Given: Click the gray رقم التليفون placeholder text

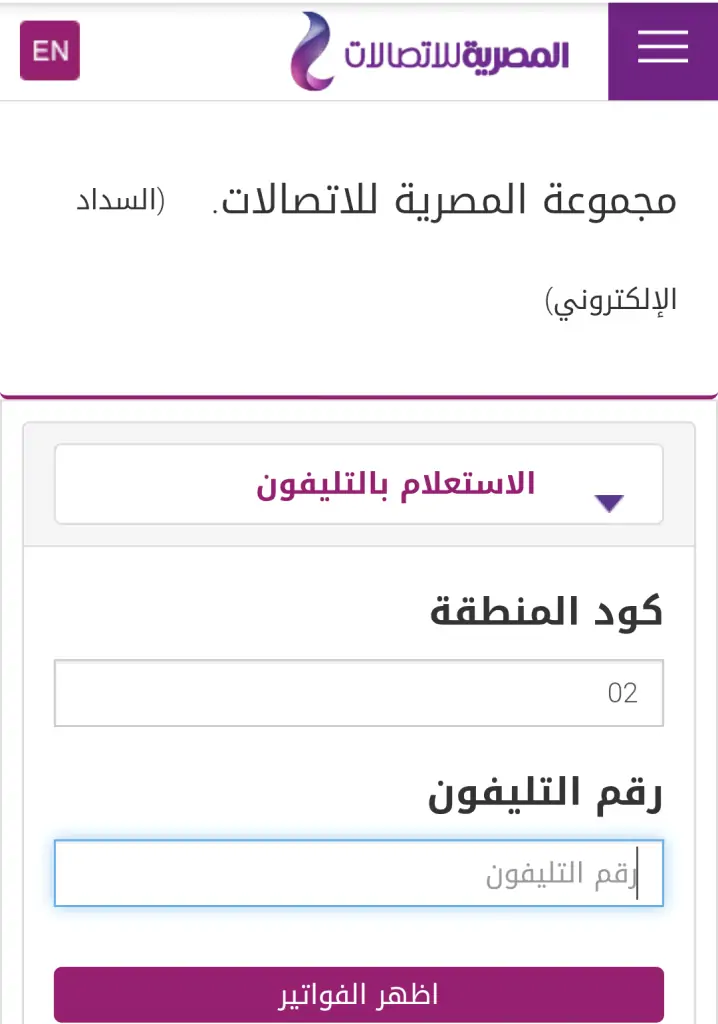Looking at the screenshot, I should [561, 874].
